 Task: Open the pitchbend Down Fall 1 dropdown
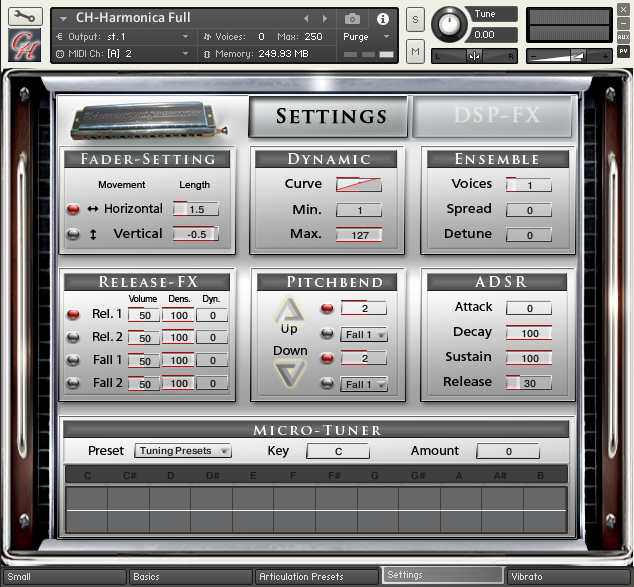pos(364,384)
